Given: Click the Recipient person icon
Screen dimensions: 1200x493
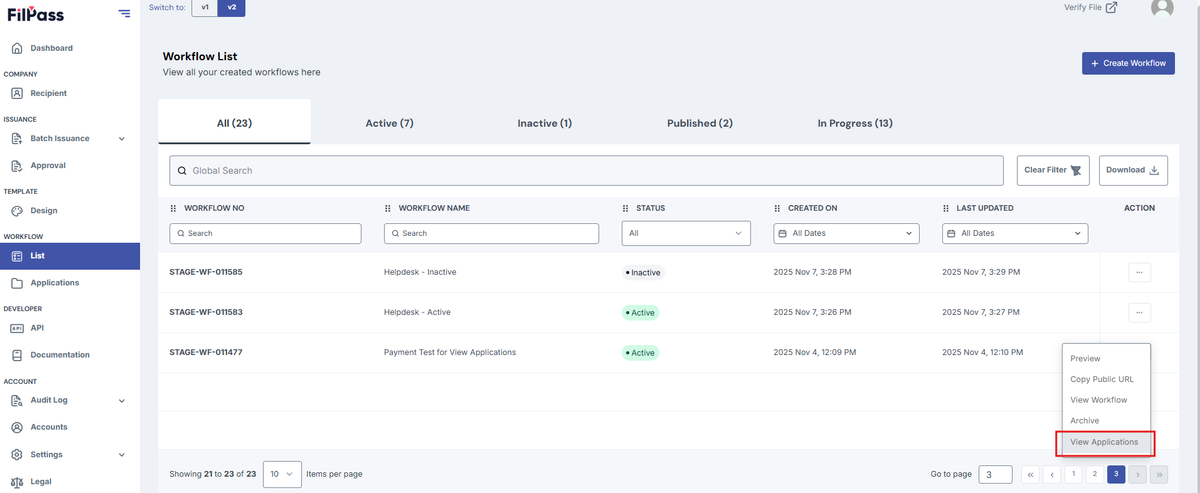Looking at the screenshot, I should [x=17, y=93].
